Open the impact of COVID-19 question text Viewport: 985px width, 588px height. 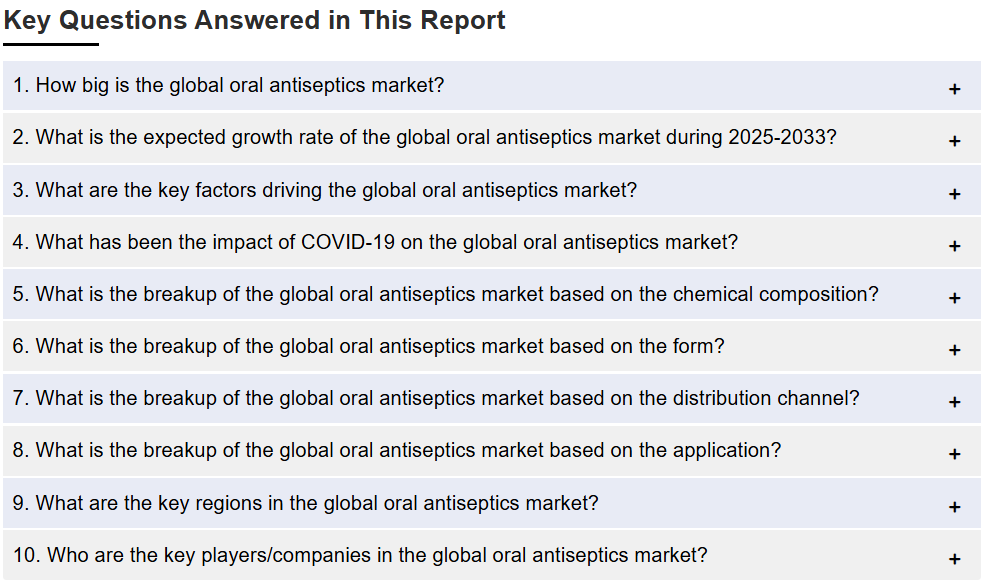tap(492, 242)
